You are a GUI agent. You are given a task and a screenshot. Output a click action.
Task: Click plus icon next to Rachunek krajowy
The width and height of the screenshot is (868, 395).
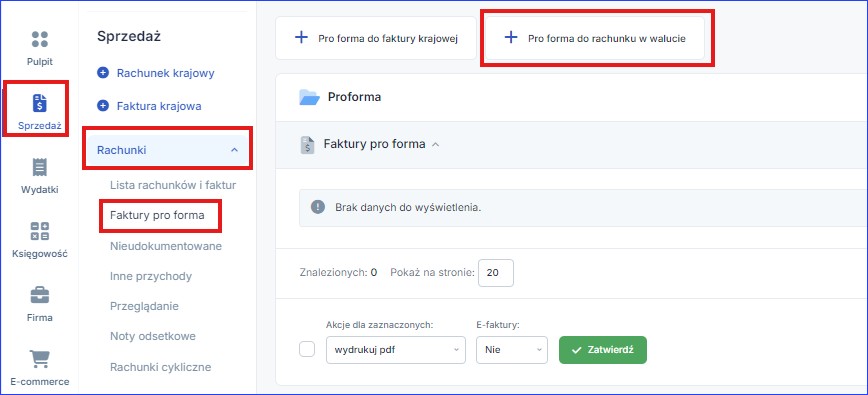pos(103,73)
